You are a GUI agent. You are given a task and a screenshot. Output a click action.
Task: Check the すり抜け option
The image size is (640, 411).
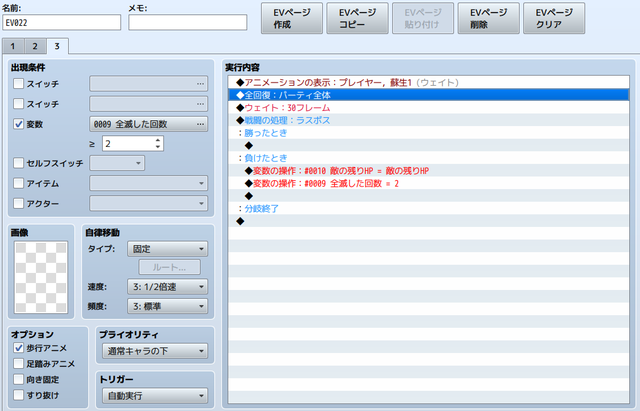click(x=18, y=395)
